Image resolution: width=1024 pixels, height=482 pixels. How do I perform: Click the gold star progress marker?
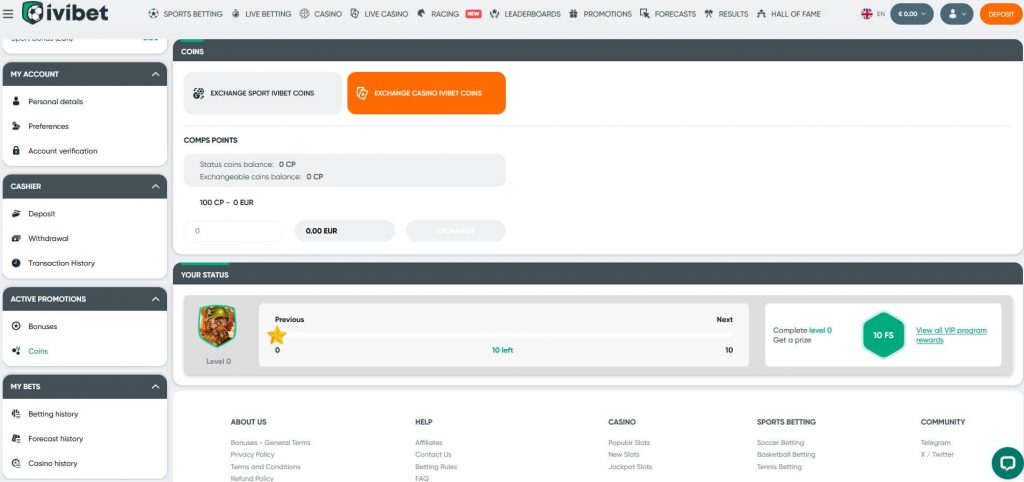tap(277, 335)
